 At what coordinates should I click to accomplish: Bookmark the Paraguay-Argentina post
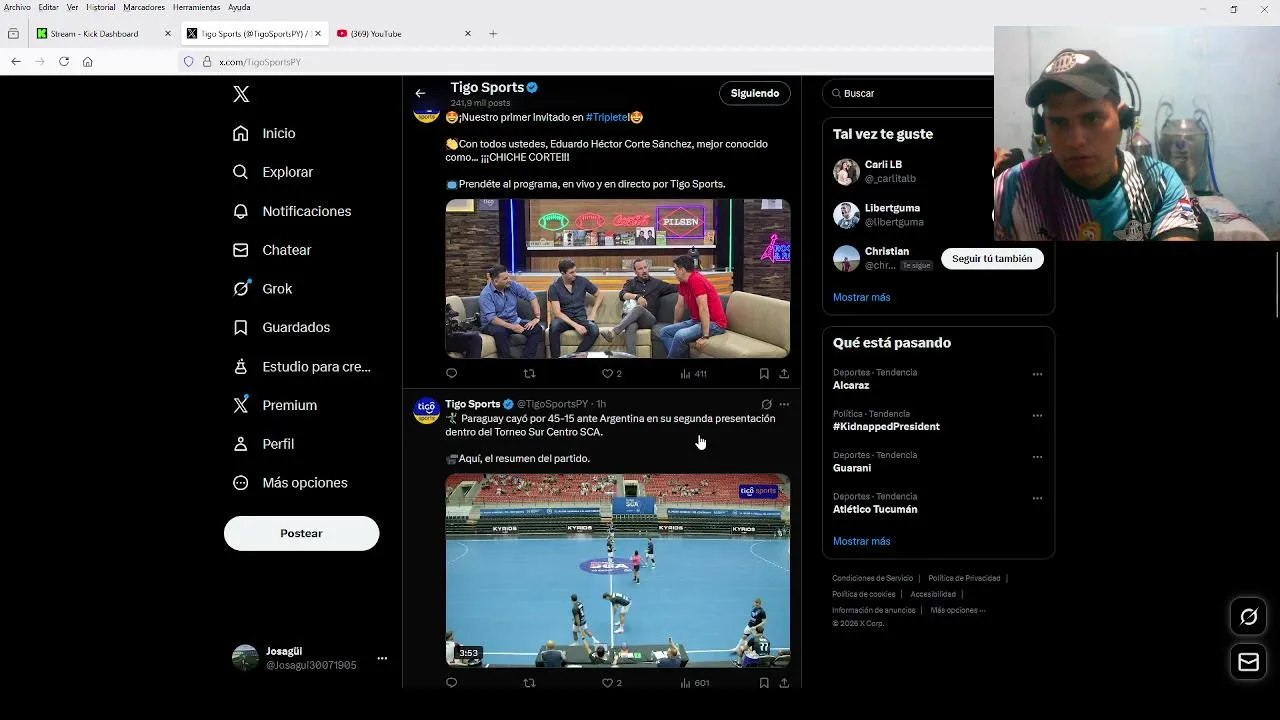coord(764,683)
